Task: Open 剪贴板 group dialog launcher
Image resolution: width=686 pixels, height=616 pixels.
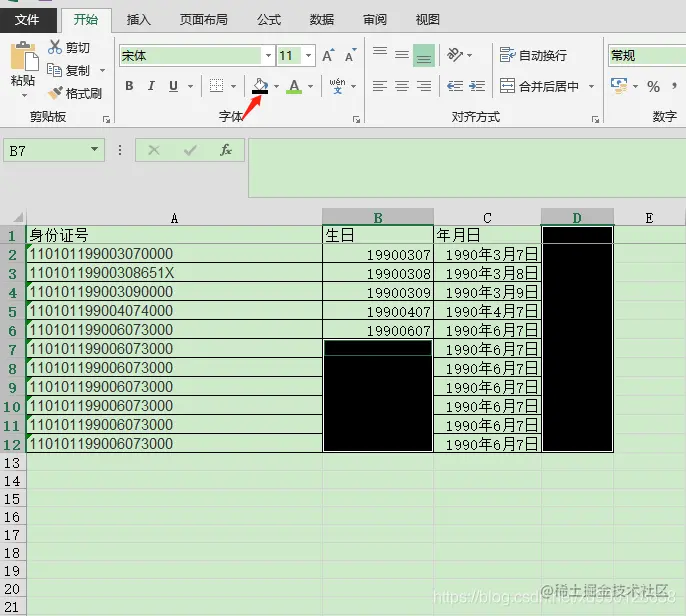Action: click(x=106, y=119)
